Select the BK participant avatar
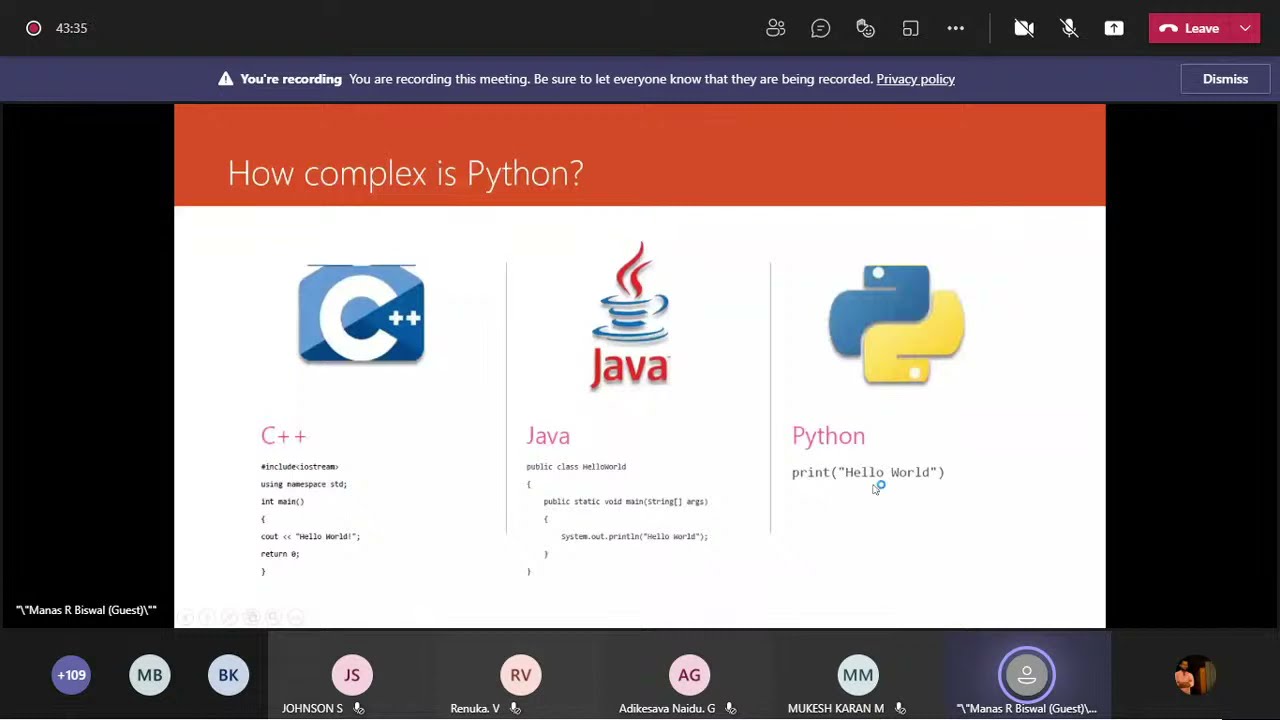This screenshot has width=1280, height=720. 228,675
